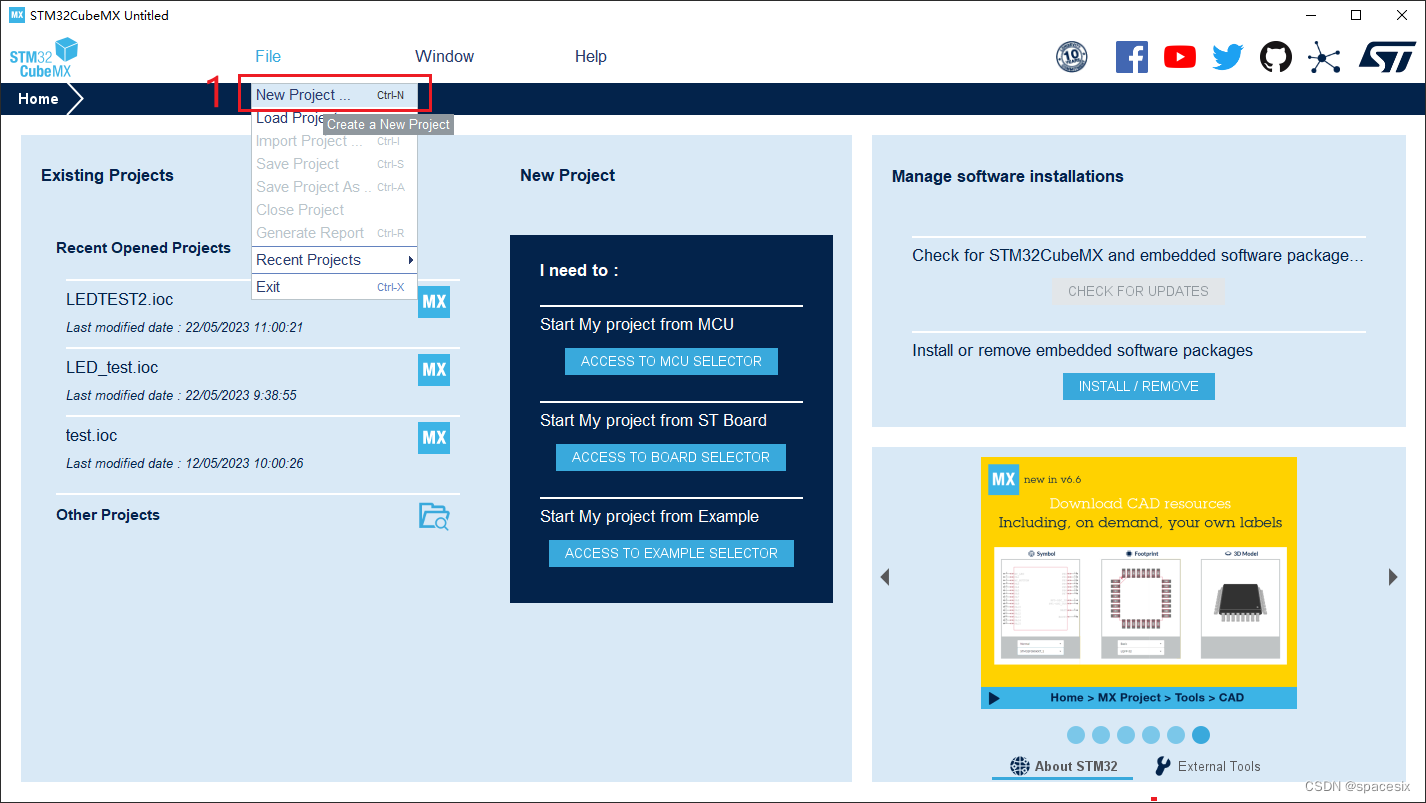The width and height of the screenshot is (1426, 803).
Task: Show next banner slide with right arrow
Action: tap(1393, 577)
